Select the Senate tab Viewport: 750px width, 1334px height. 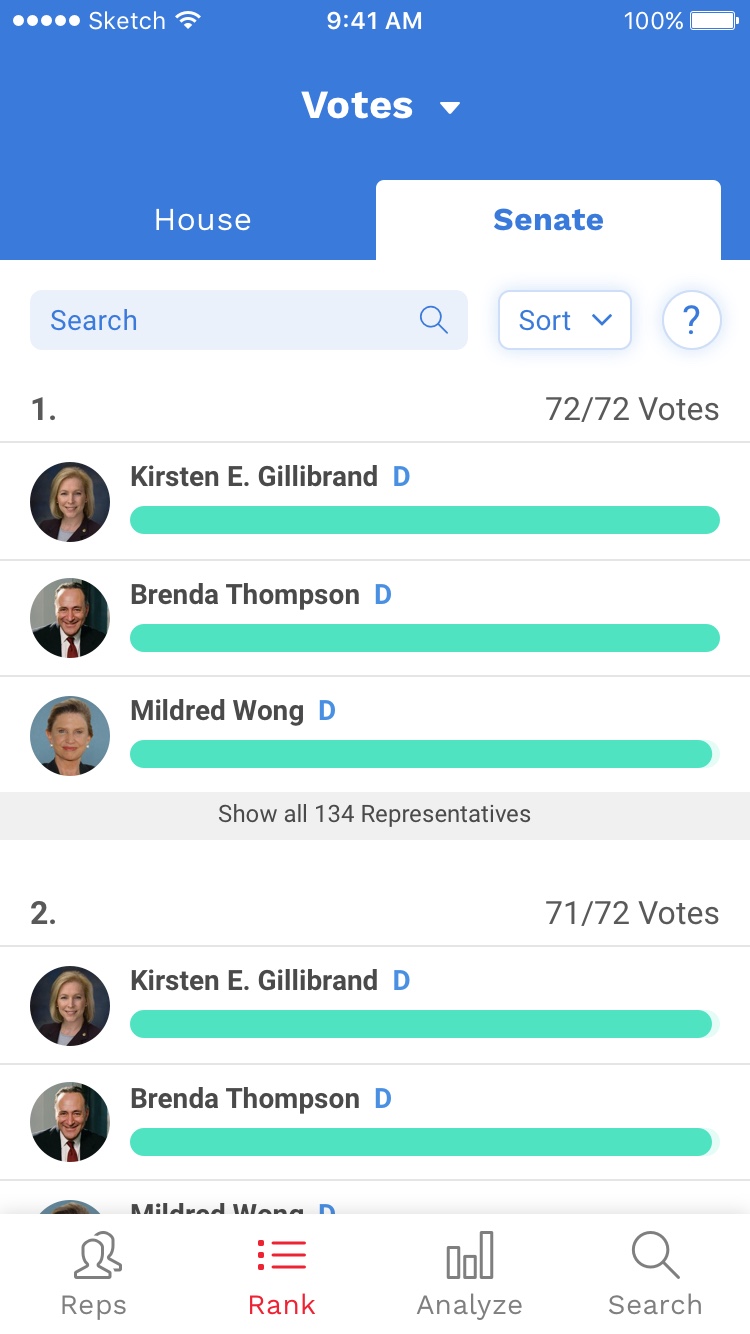pyautogui.click(x=548, y=220)
